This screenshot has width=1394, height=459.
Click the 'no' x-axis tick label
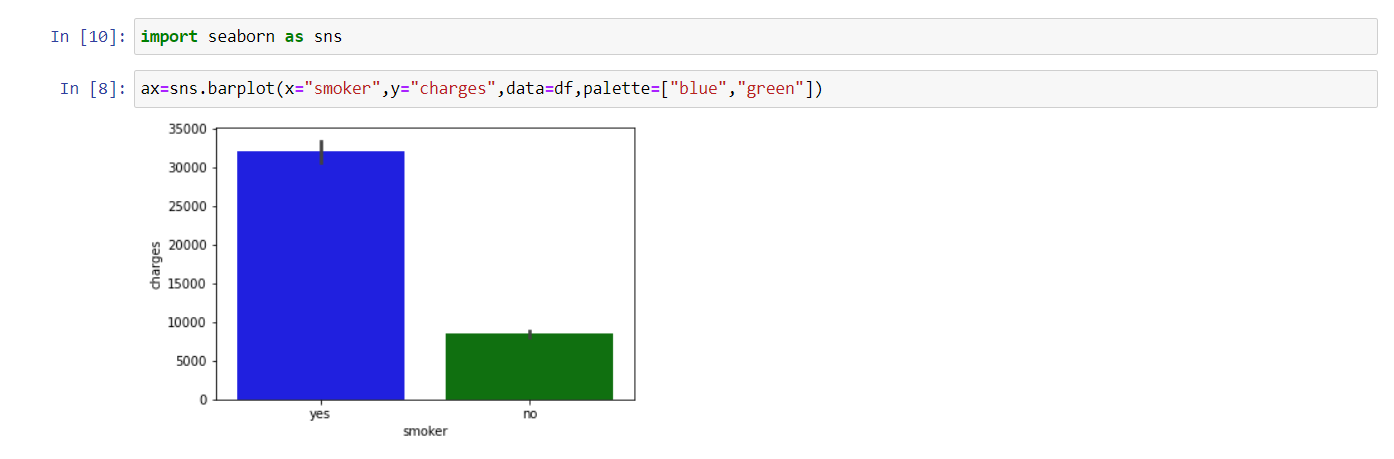(529, 413)
